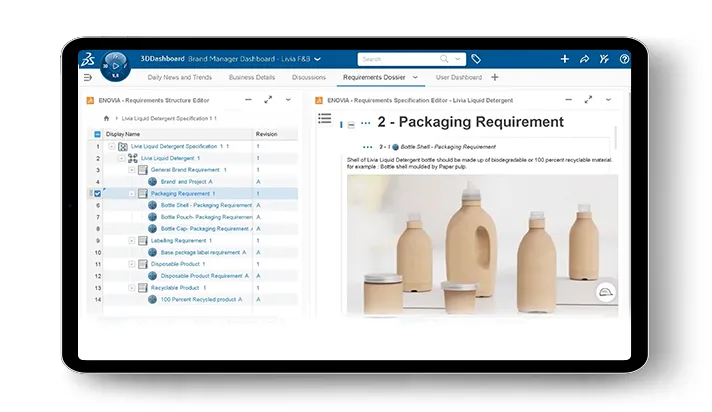Open the Requirements Dossier tab dropdown
The height and width of the screenshot is (412, 712).
click(x=415, y=78)
